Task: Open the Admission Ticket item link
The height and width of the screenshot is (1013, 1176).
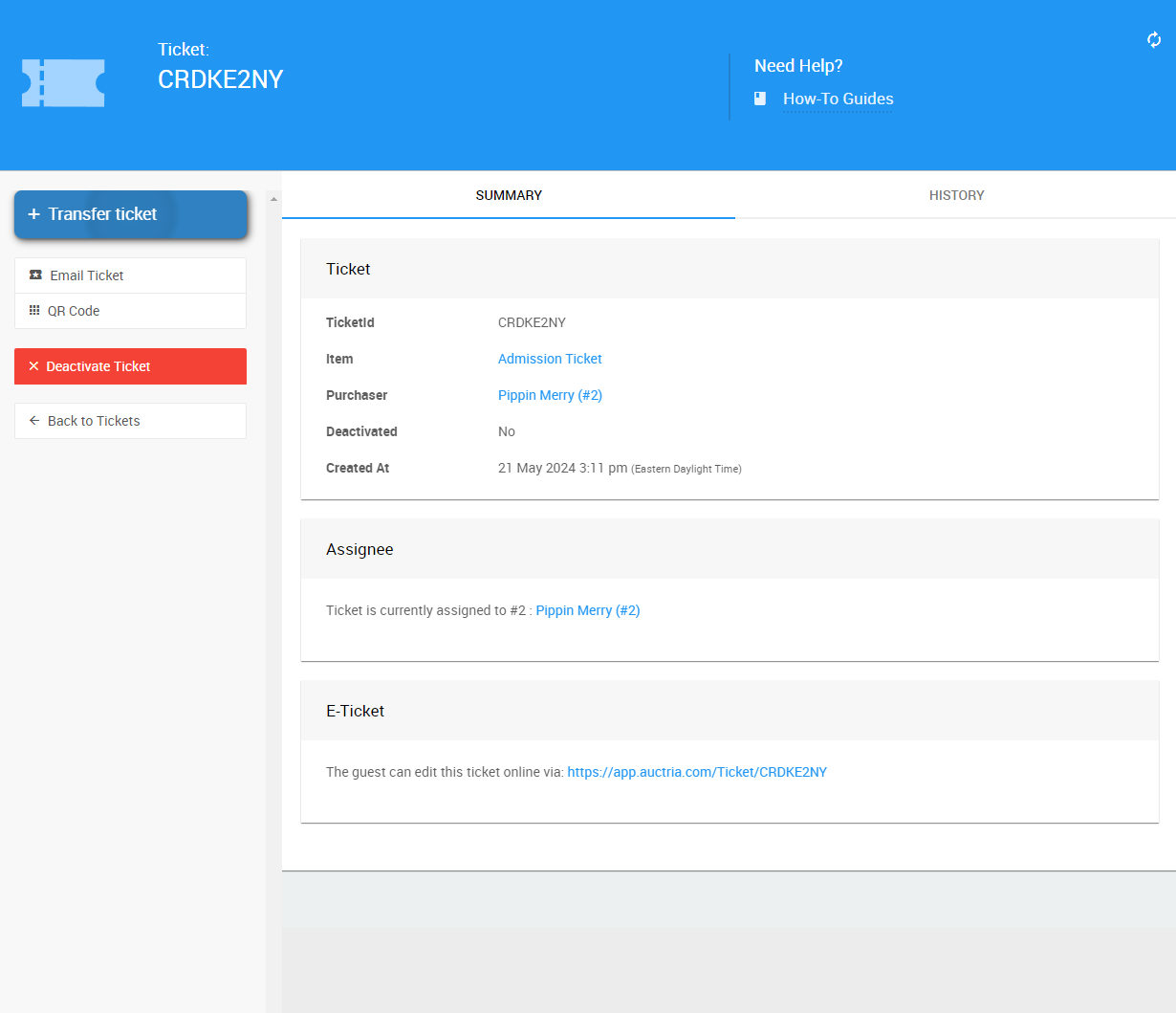Action: point(550,359)
